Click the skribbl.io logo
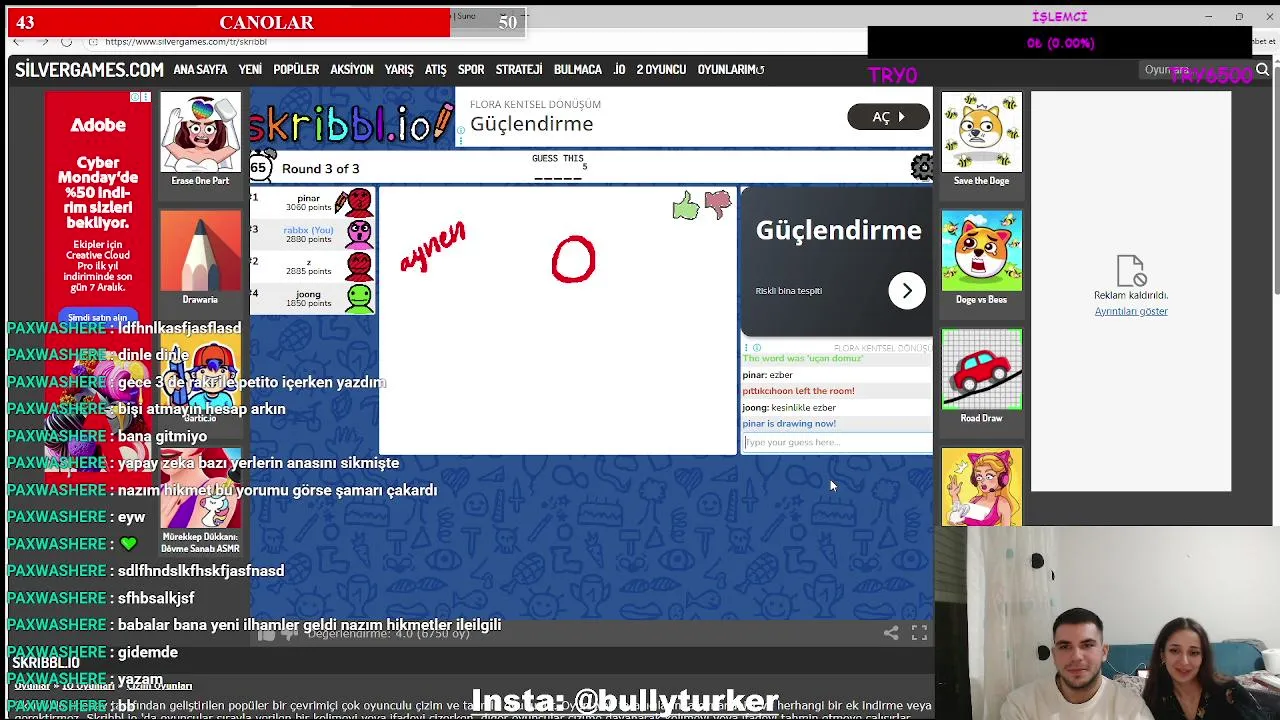The height and width of the screenshot is (720, 1280). [x=352, y=122]
